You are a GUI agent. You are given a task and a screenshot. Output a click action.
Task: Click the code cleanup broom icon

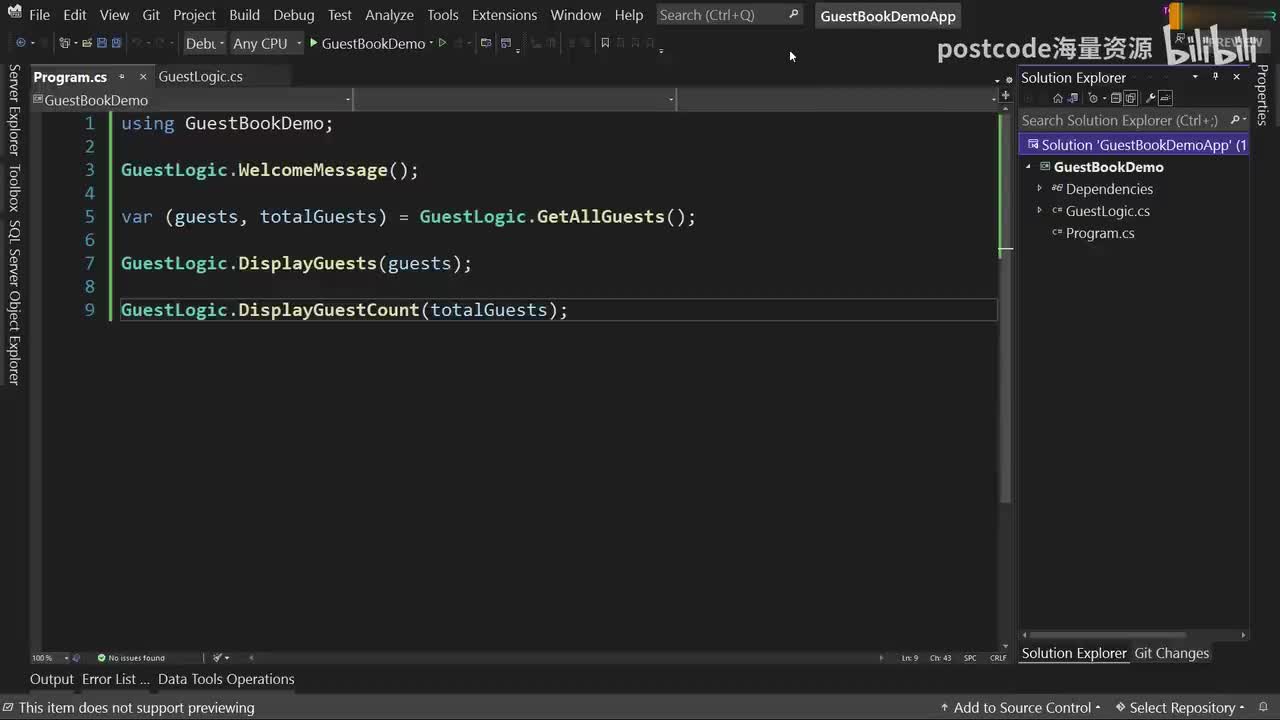click(x=217, y=657)
